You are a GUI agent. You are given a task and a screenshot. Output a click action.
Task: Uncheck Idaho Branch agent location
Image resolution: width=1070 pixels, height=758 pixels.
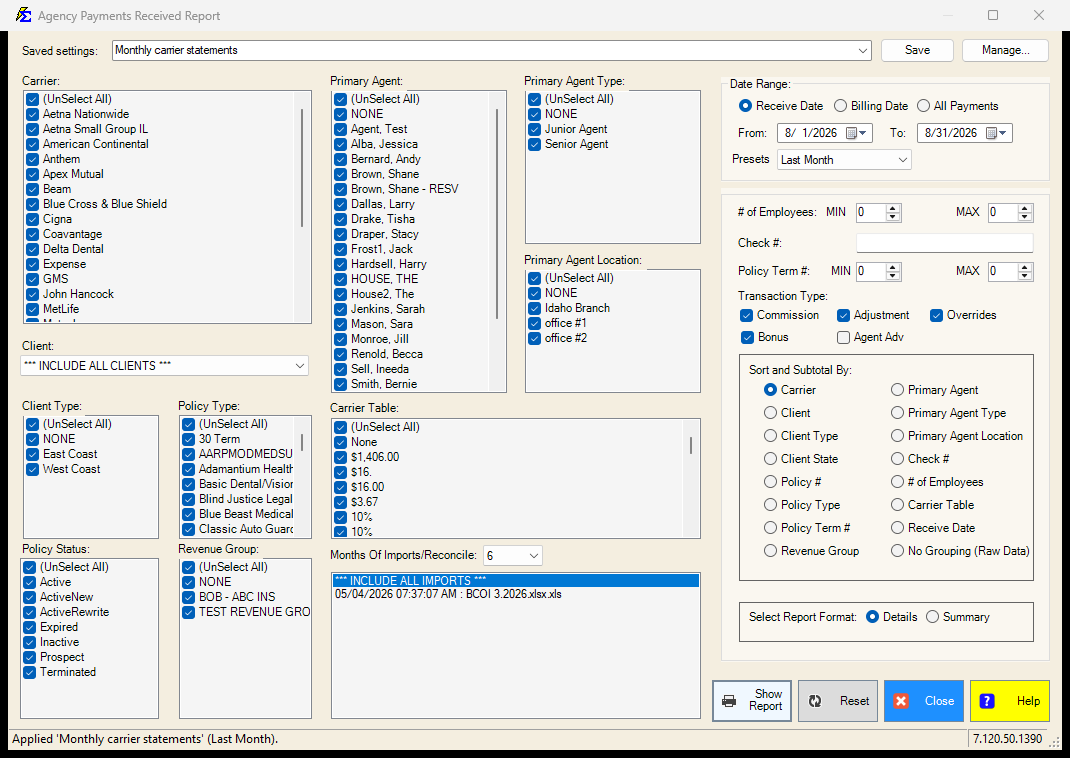tap(534, 308)
